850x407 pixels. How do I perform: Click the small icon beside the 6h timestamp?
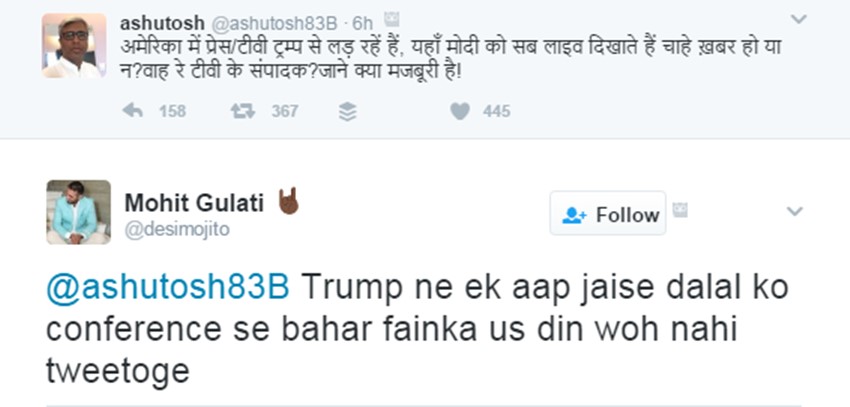click(x=391, y=20)
